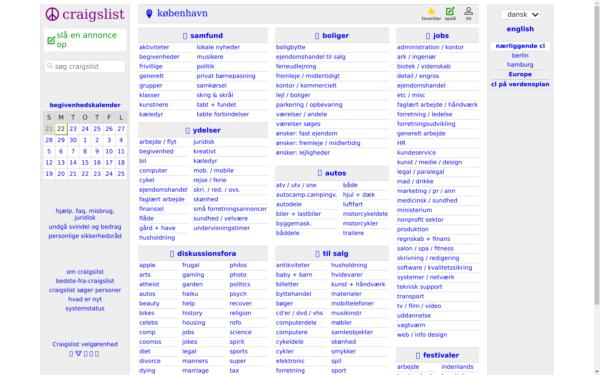The width and height of the screenshot is (600, 375).
Task: Open the science discussion forum
Action: (240, 333)
